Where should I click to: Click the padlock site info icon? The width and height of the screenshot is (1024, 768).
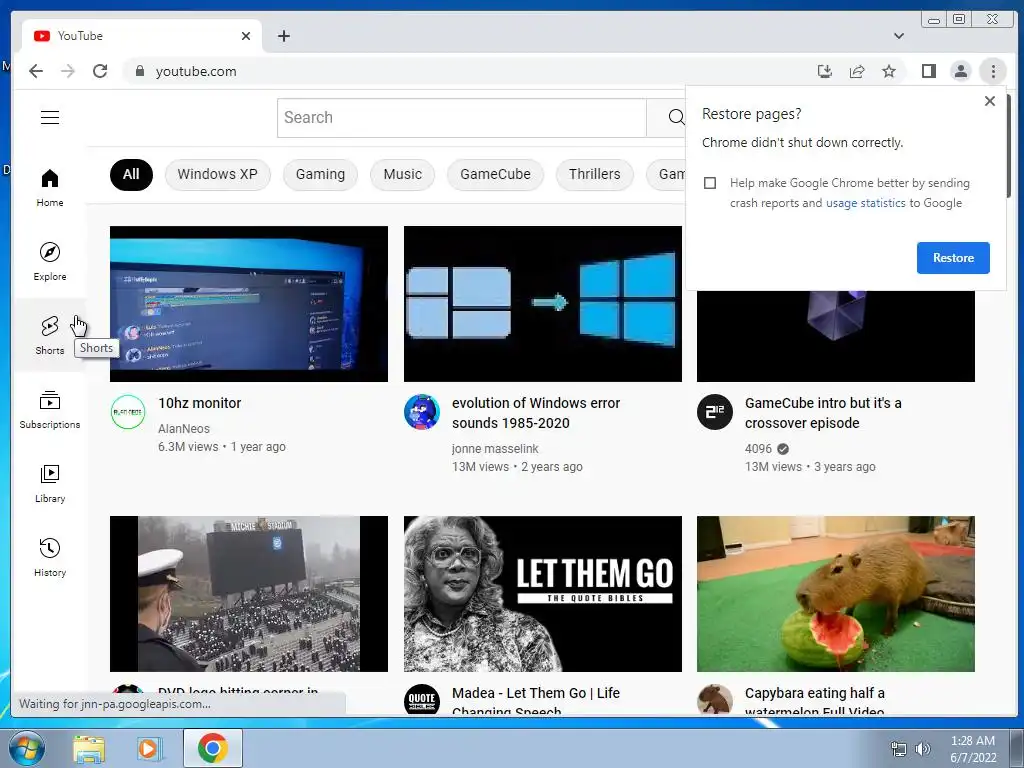click(139, 71)
